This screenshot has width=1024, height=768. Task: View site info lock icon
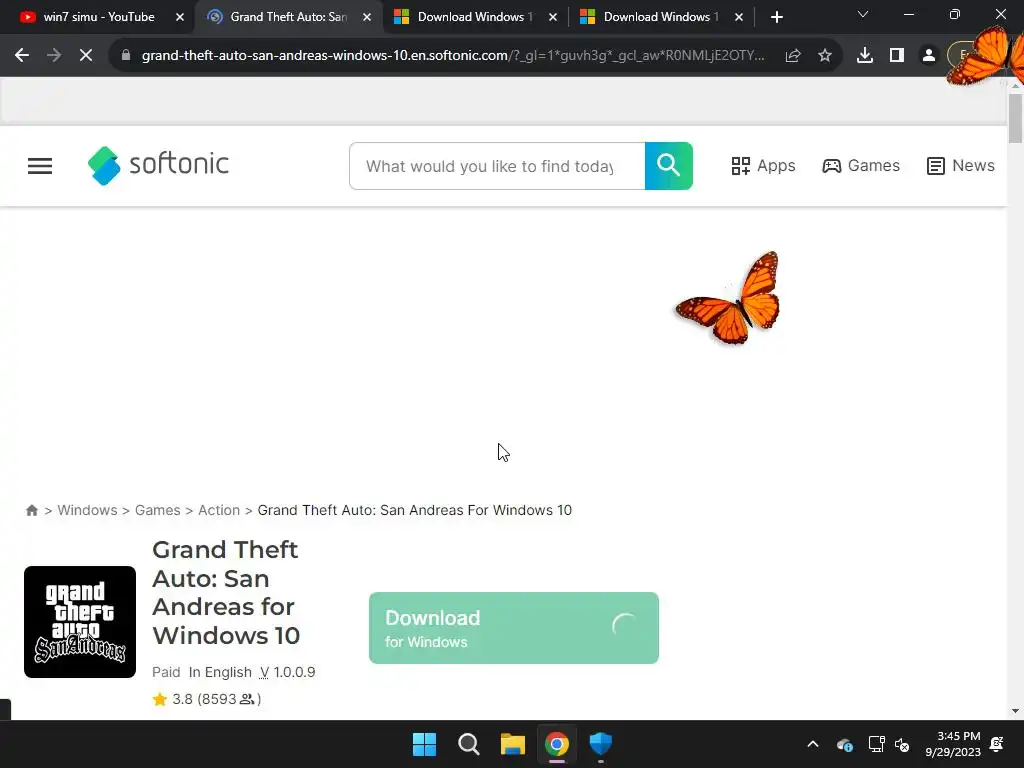click(x=126, y=56)
